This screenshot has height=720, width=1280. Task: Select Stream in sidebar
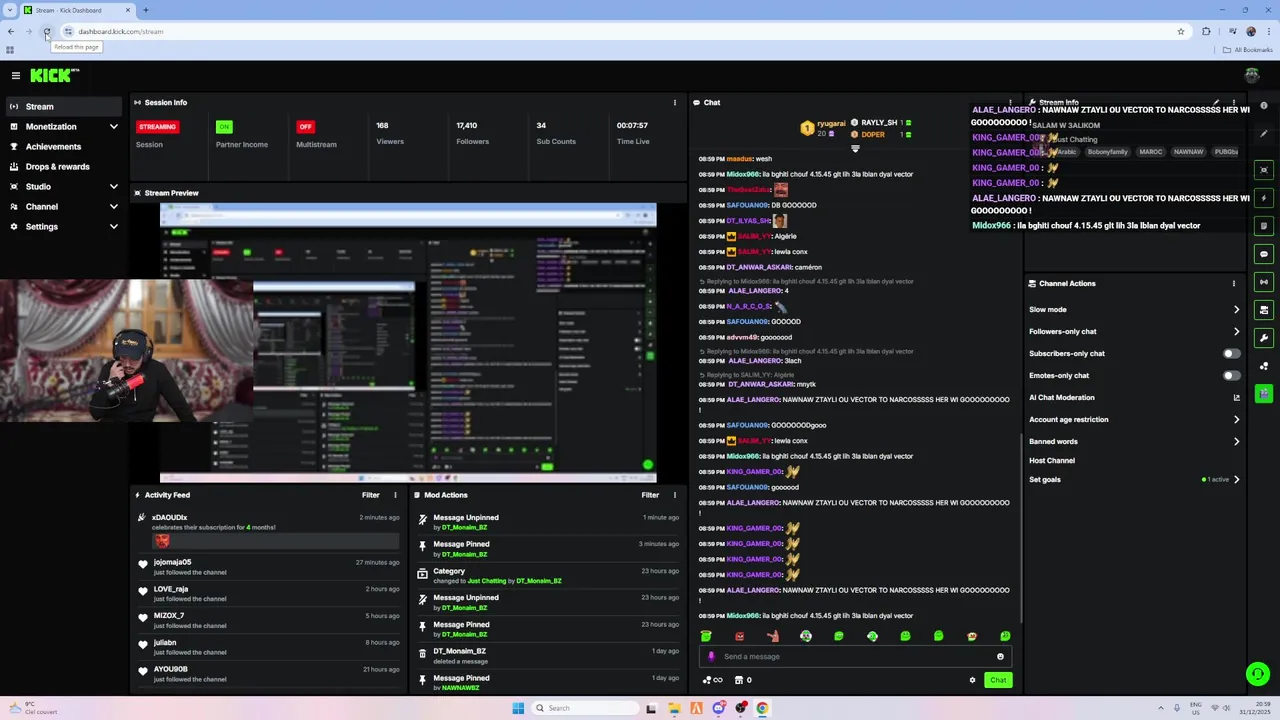(63, 107)
